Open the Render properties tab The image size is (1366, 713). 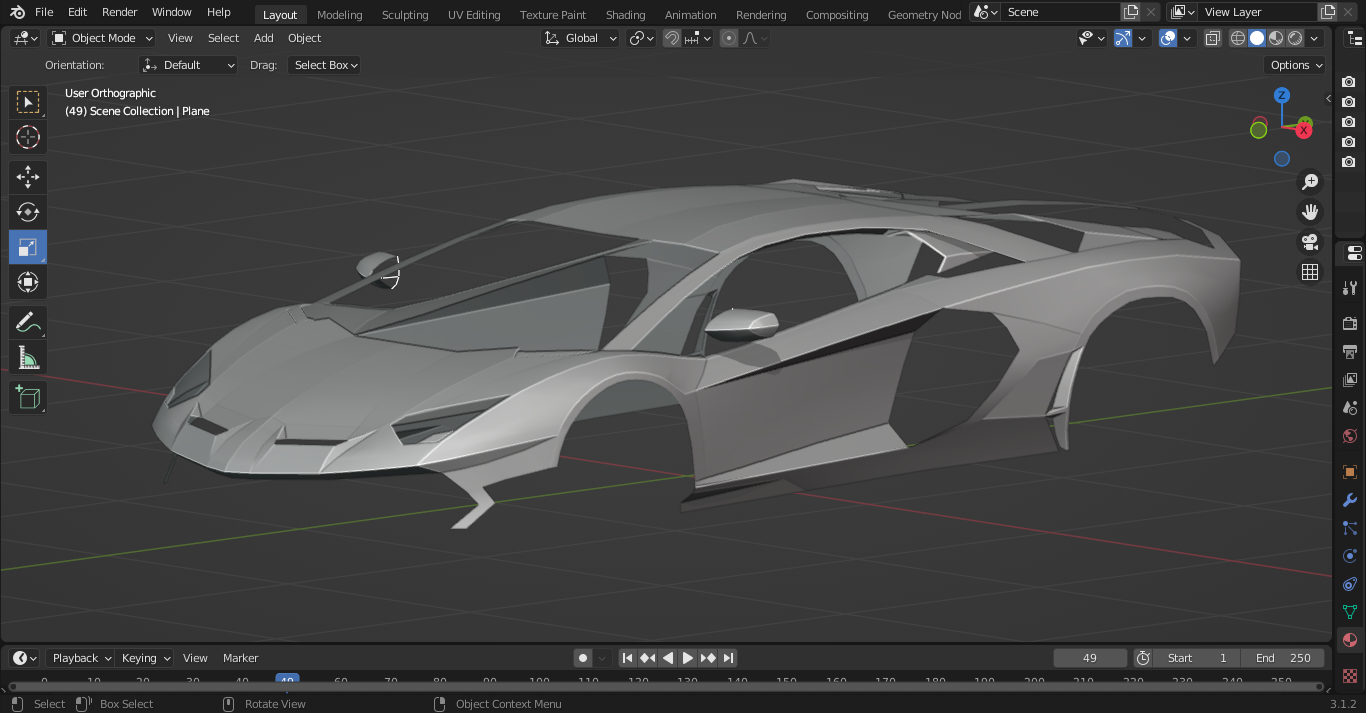click(1350, 323)
